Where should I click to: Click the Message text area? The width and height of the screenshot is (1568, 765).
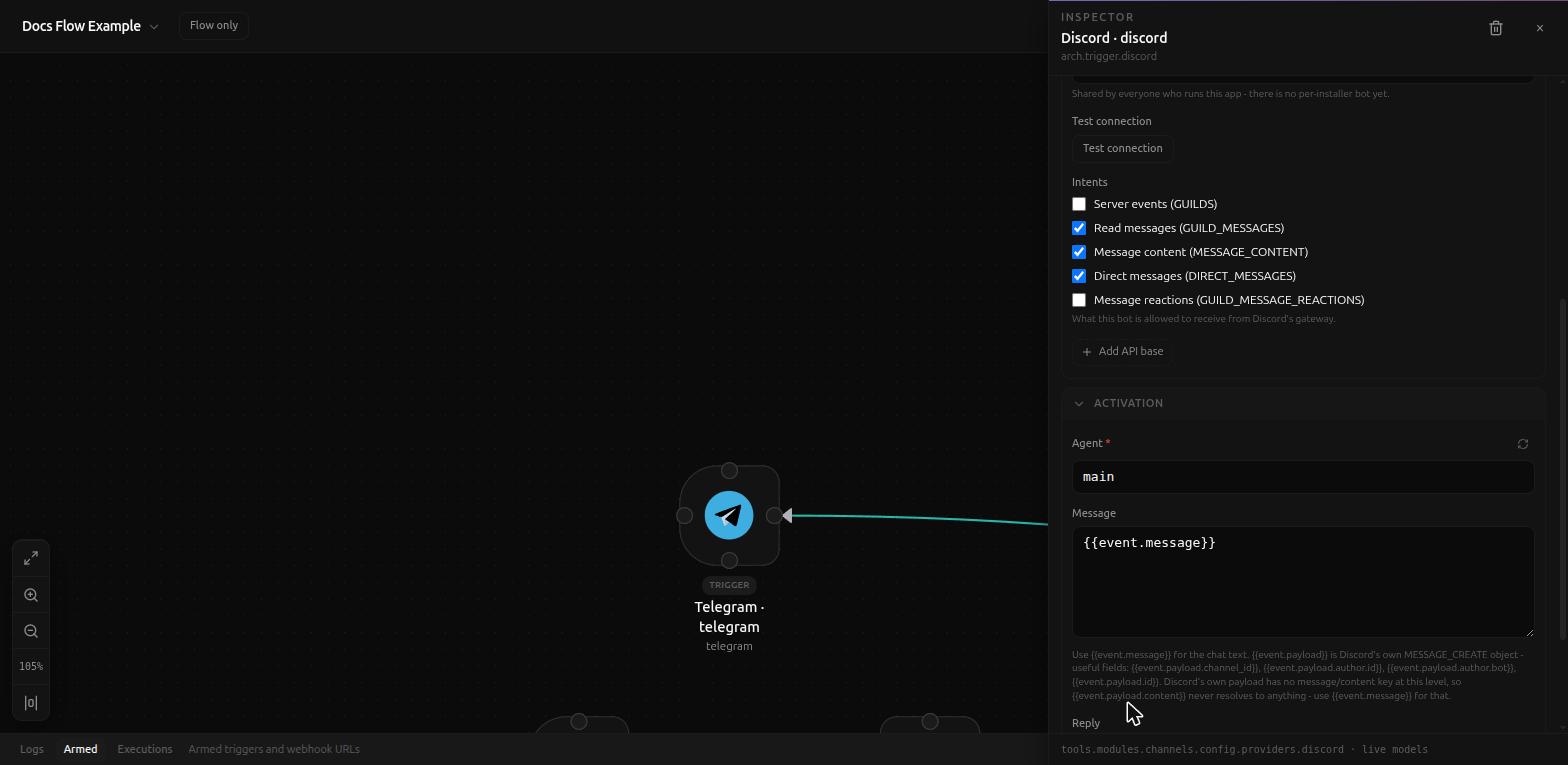1303,582
